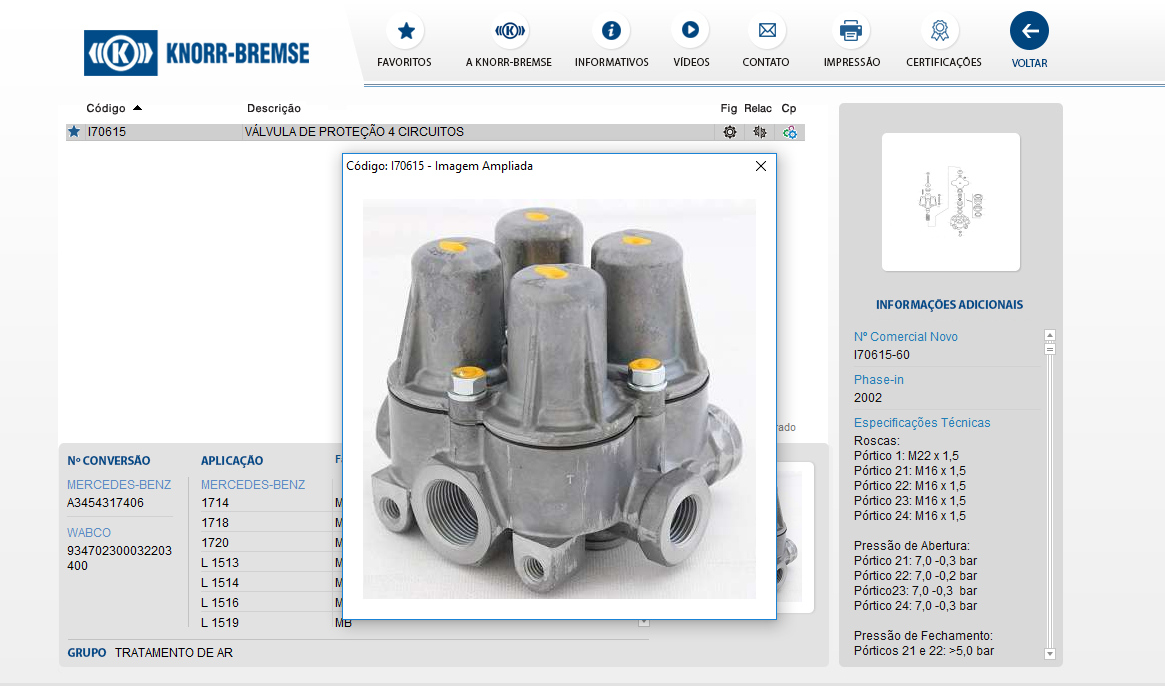Click the Impressão printer icon
Viewport: 1165px width, 687px height.
851,31
